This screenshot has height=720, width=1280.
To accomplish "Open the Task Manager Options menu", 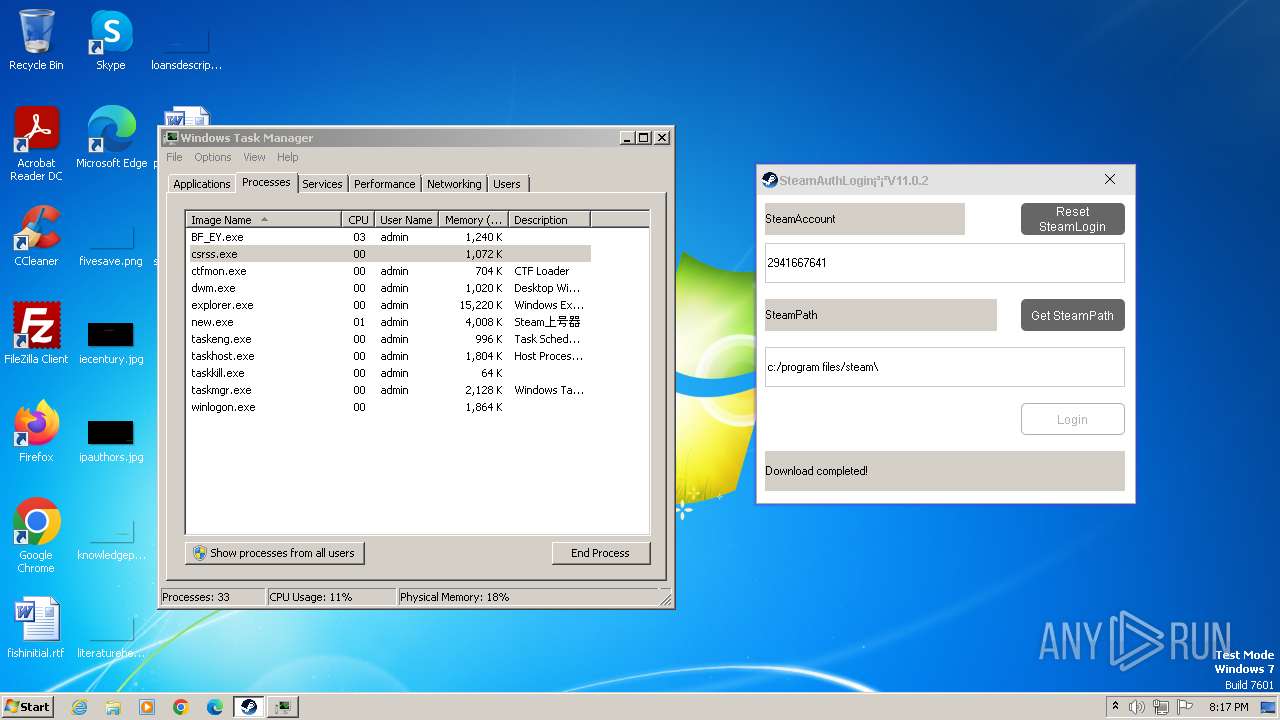I will pyautogui.click(x=213, y=157).
